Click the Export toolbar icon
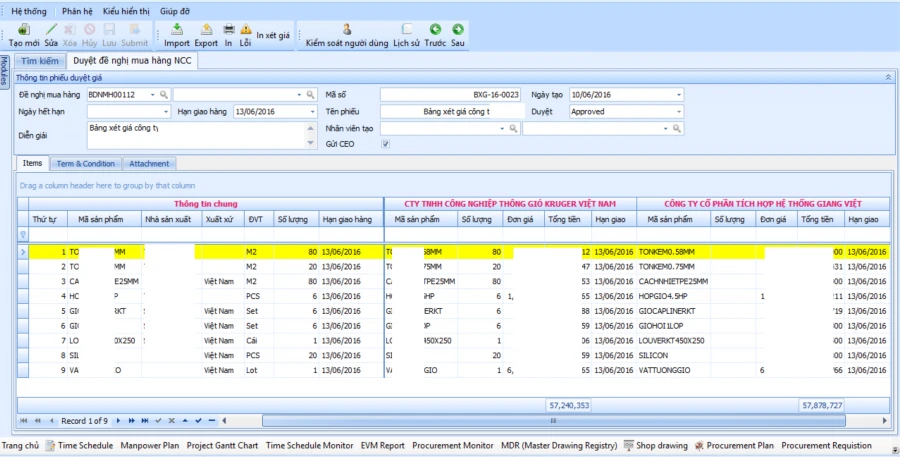The height and width of the screenshot is (457, 900). [x=206, y=29]
